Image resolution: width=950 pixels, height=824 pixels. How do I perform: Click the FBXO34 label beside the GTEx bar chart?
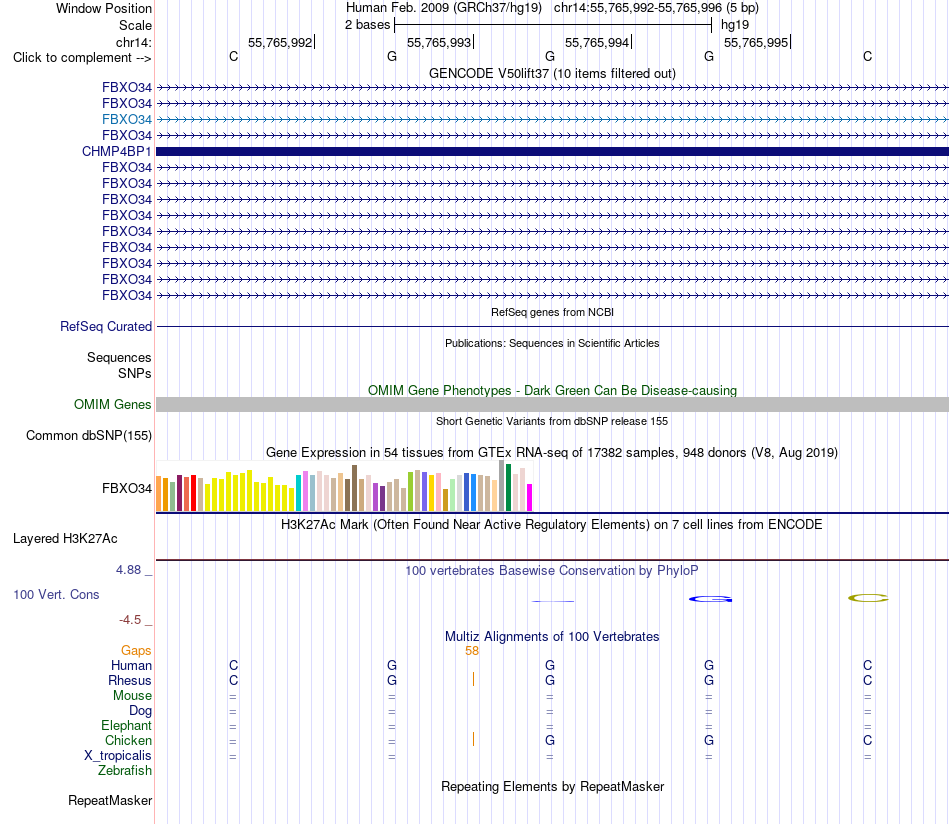[127, 488]
